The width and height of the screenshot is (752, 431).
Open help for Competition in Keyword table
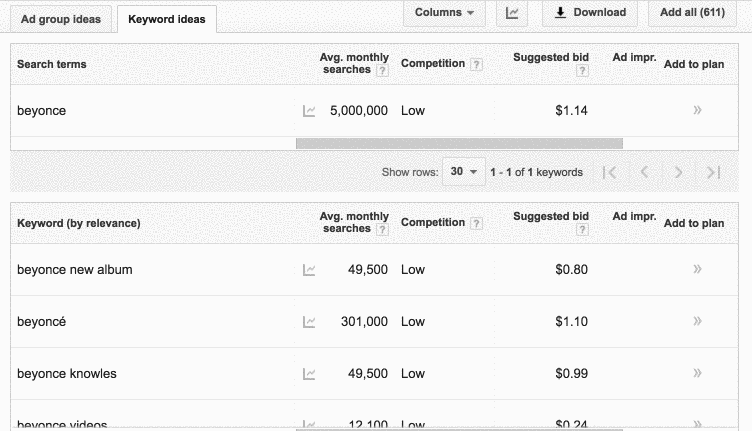[x=476, y=223]
